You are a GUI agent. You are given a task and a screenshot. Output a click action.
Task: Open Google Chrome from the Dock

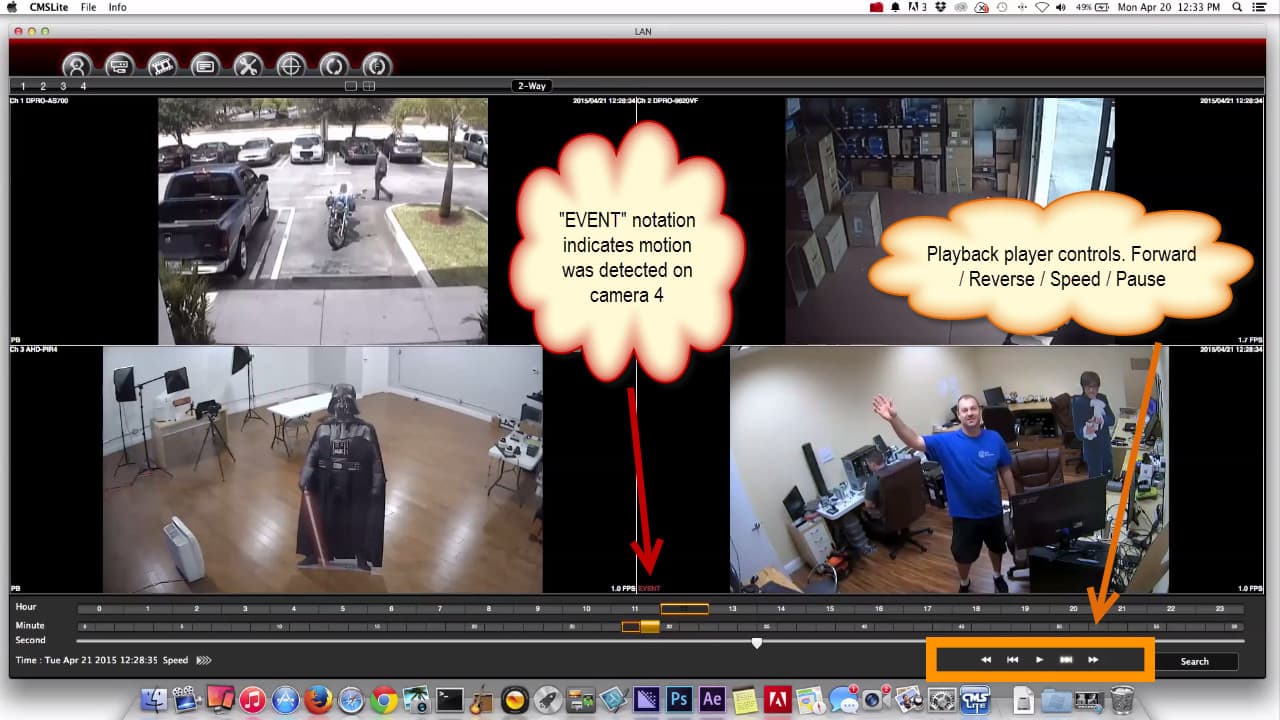pyautogui.click(x=384, y=698)
